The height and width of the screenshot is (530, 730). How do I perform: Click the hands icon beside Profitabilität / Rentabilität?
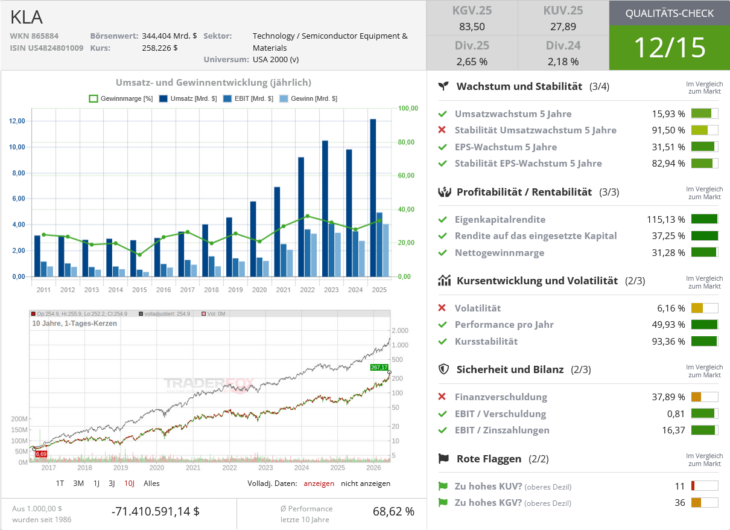point(444,192)
